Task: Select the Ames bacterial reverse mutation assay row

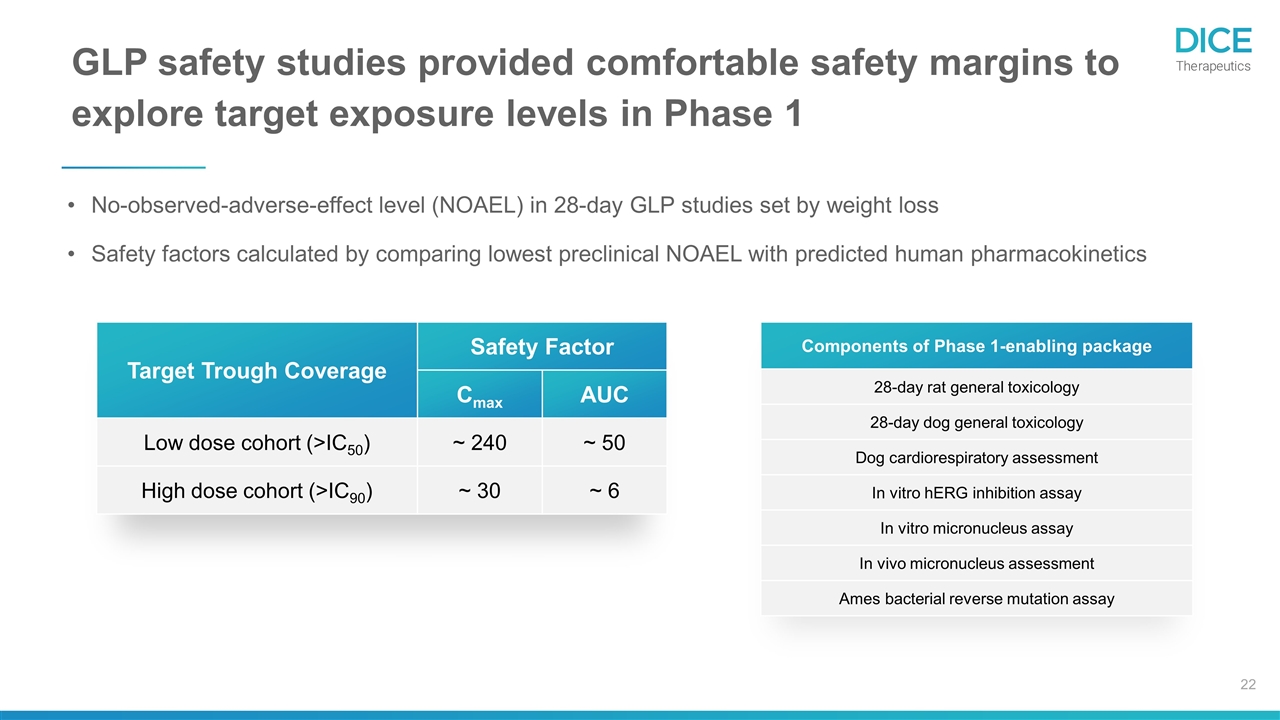Action: (976, 599)
